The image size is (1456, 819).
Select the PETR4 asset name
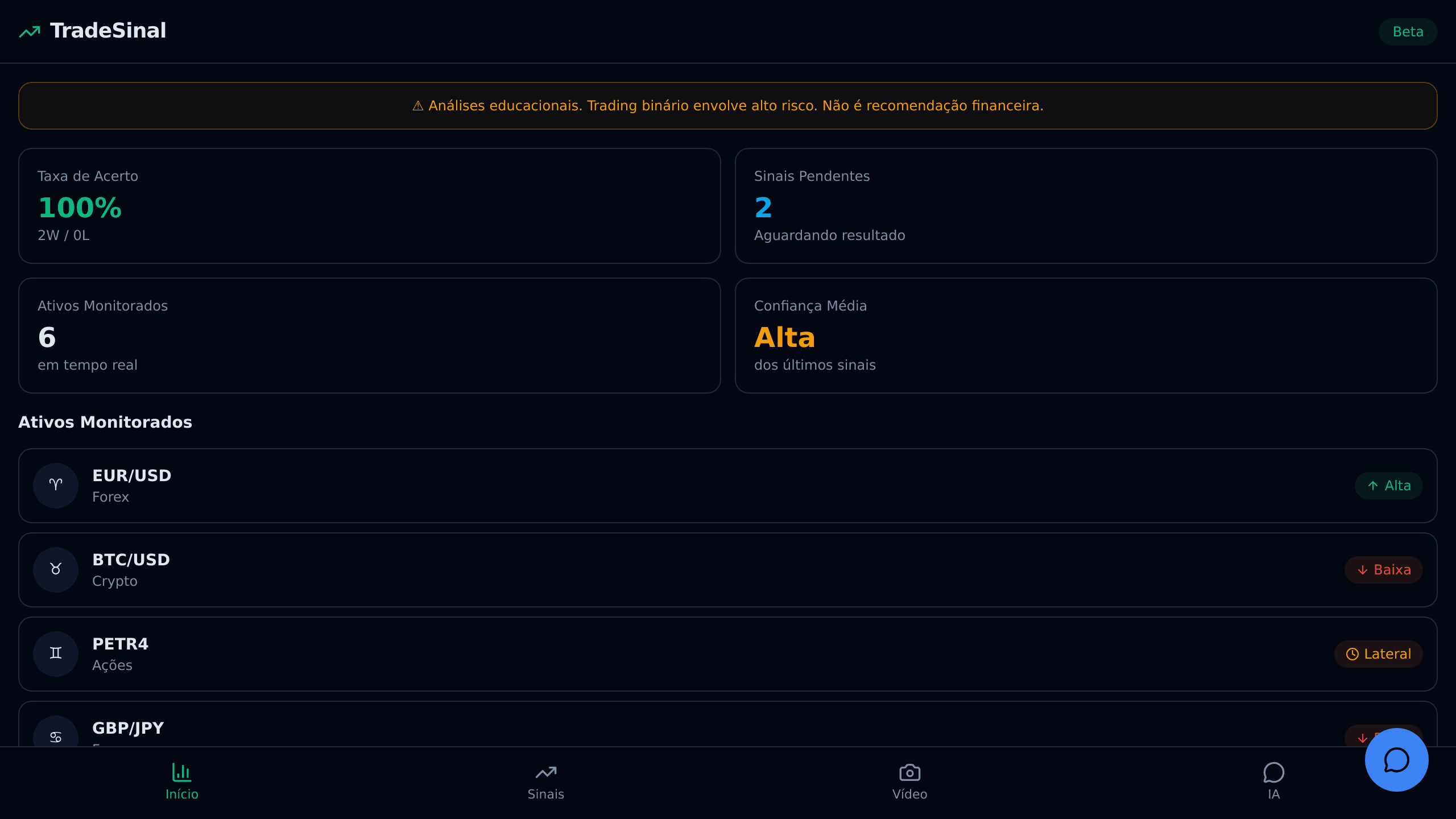click(x=121, y=644)
